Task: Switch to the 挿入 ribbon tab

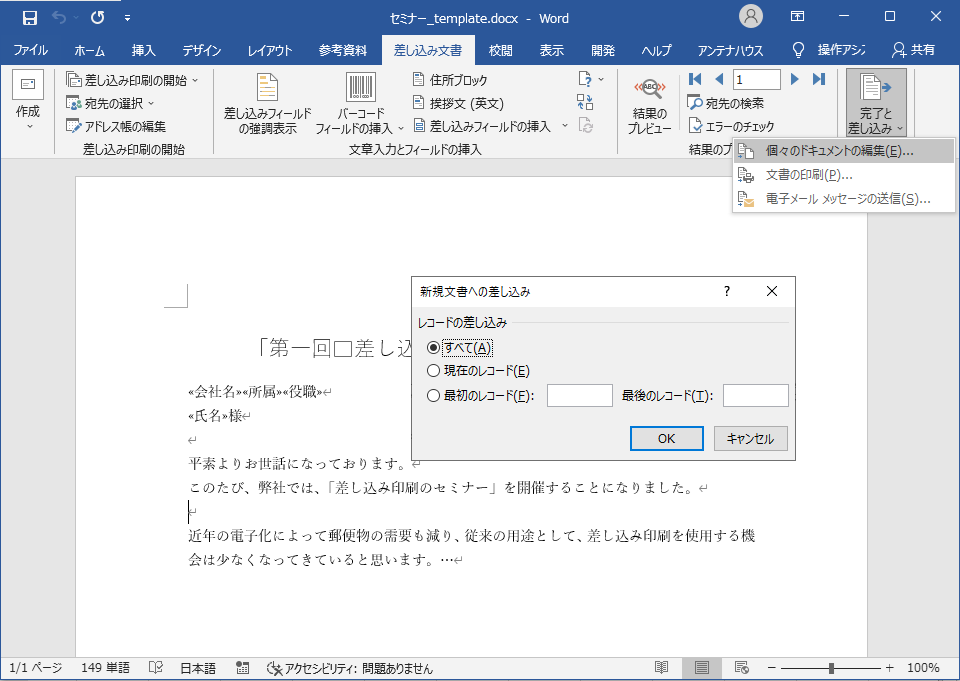Action: (144, 50)
